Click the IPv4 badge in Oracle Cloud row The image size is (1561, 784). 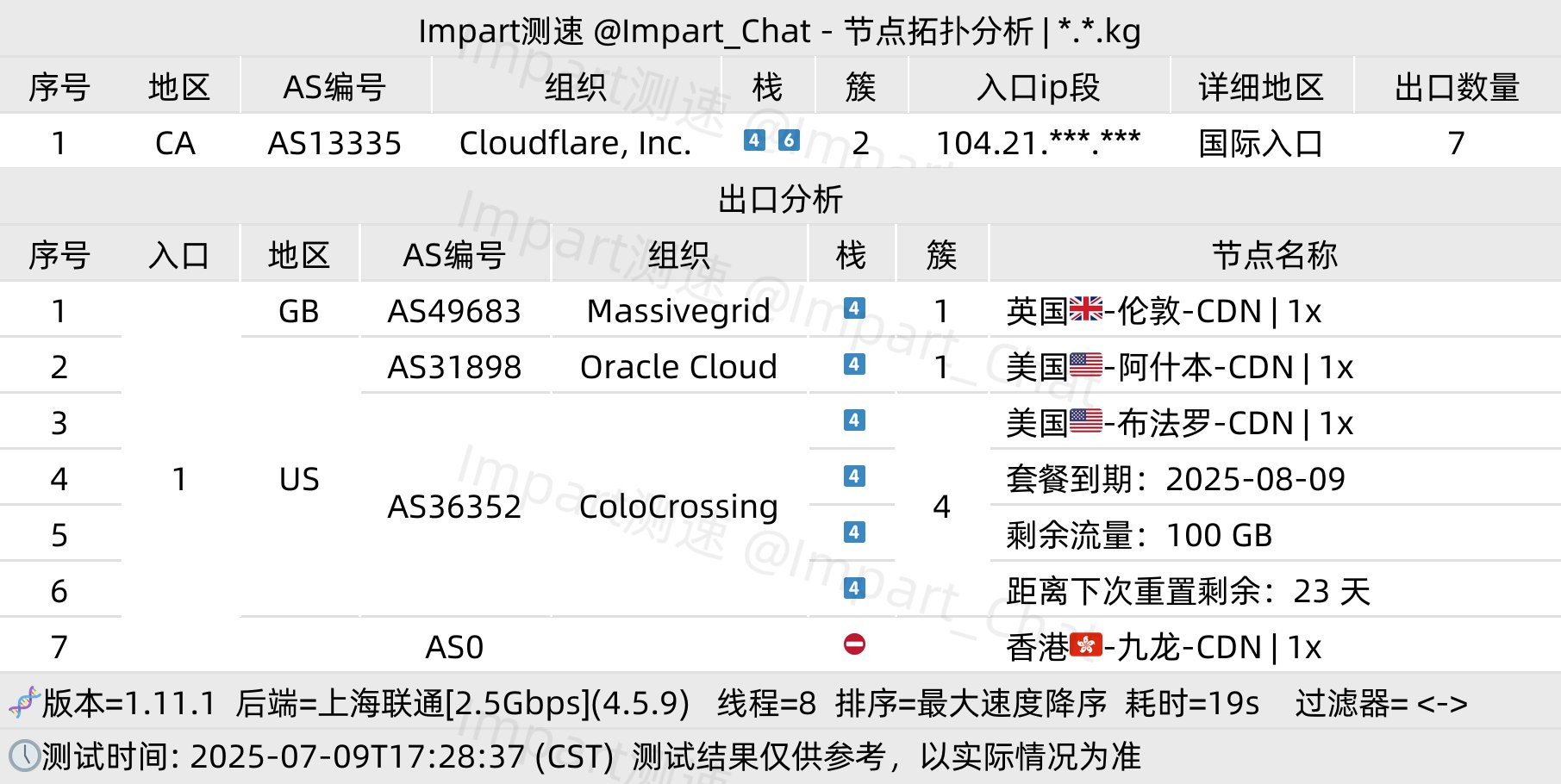point(853,364)
